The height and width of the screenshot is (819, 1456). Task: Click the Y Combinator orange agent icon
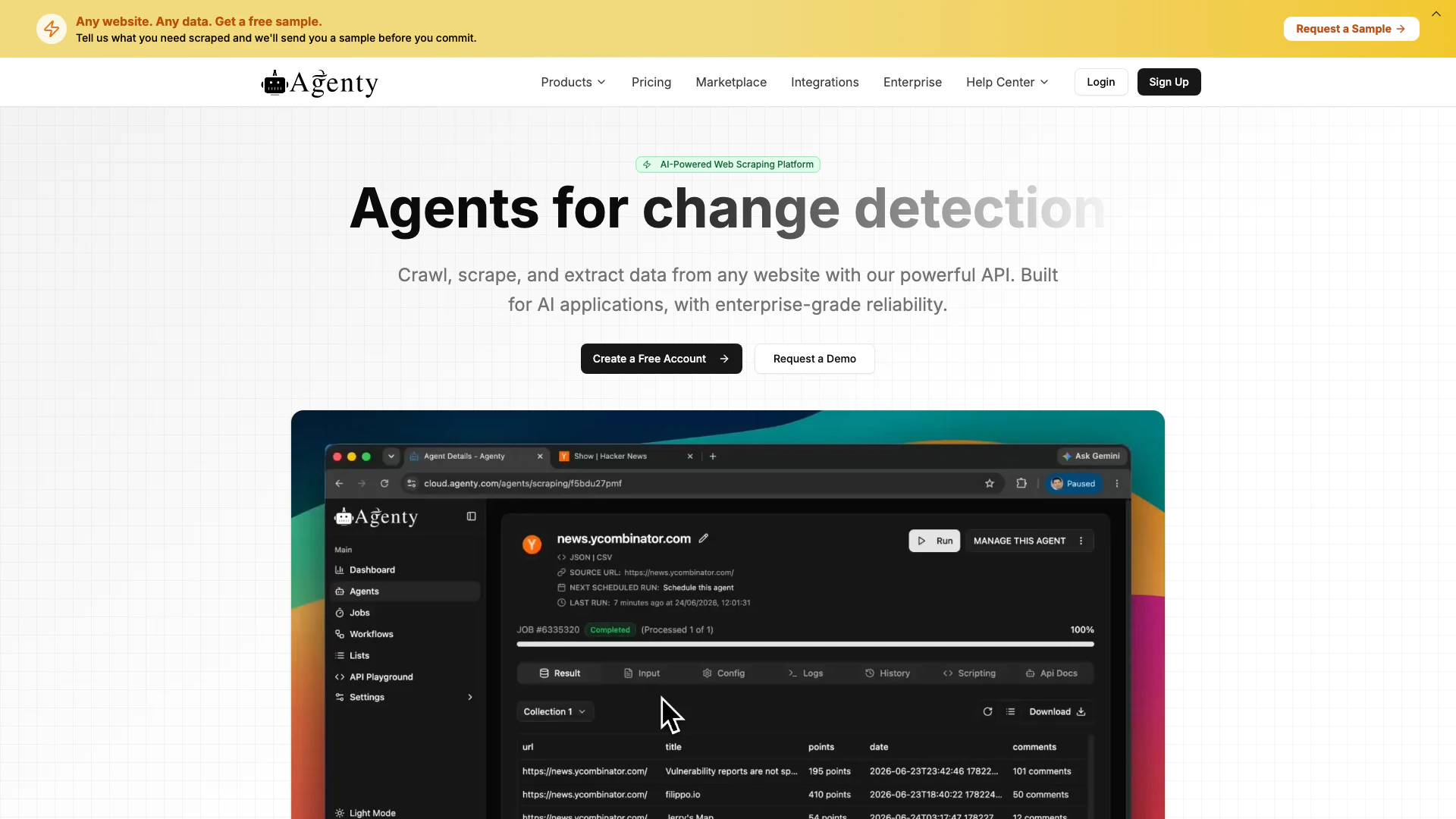tap(532, 544)
